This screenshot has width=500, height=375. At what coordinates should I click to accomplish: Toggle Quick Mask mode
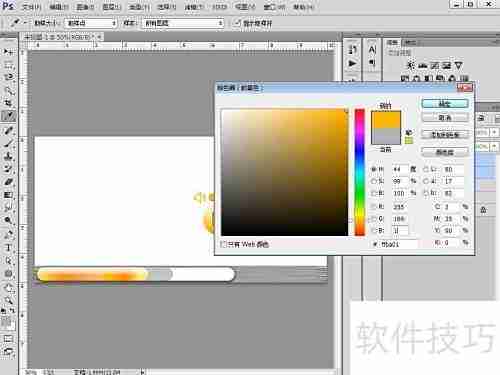click(x=8, y=339)
